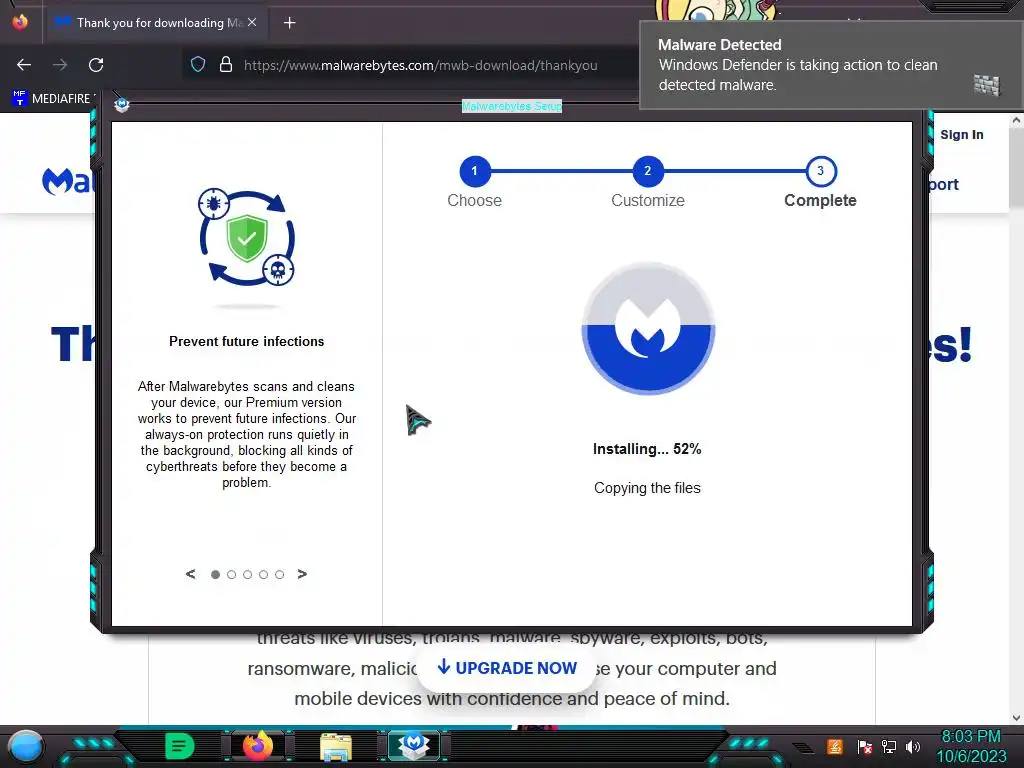Click the Malwarebytes install progress logo
The image size is (1024, 768).
(x=648, y=328)
